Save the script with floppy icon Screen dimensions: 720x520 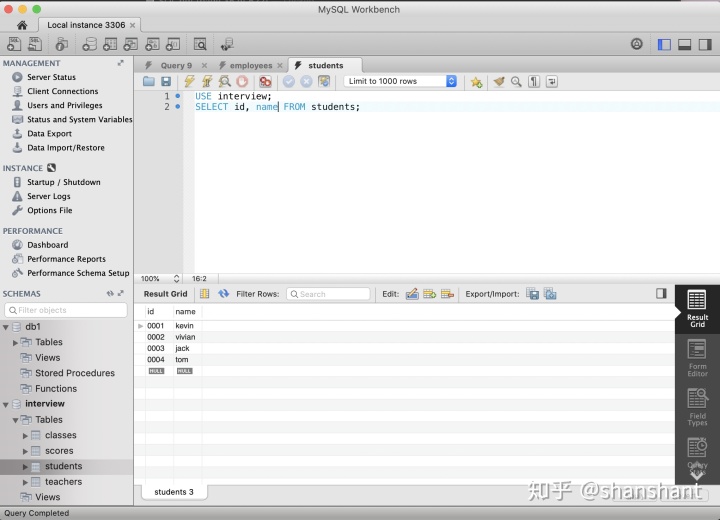coord(166,82)
